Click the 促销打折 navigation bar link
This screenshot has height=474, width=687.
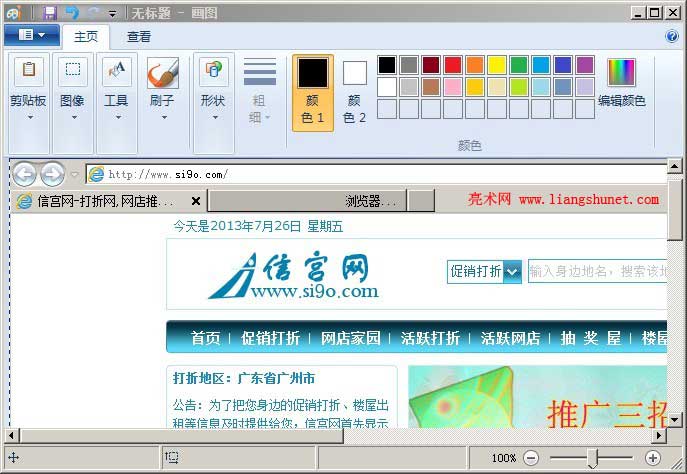(x=270, y=338)
